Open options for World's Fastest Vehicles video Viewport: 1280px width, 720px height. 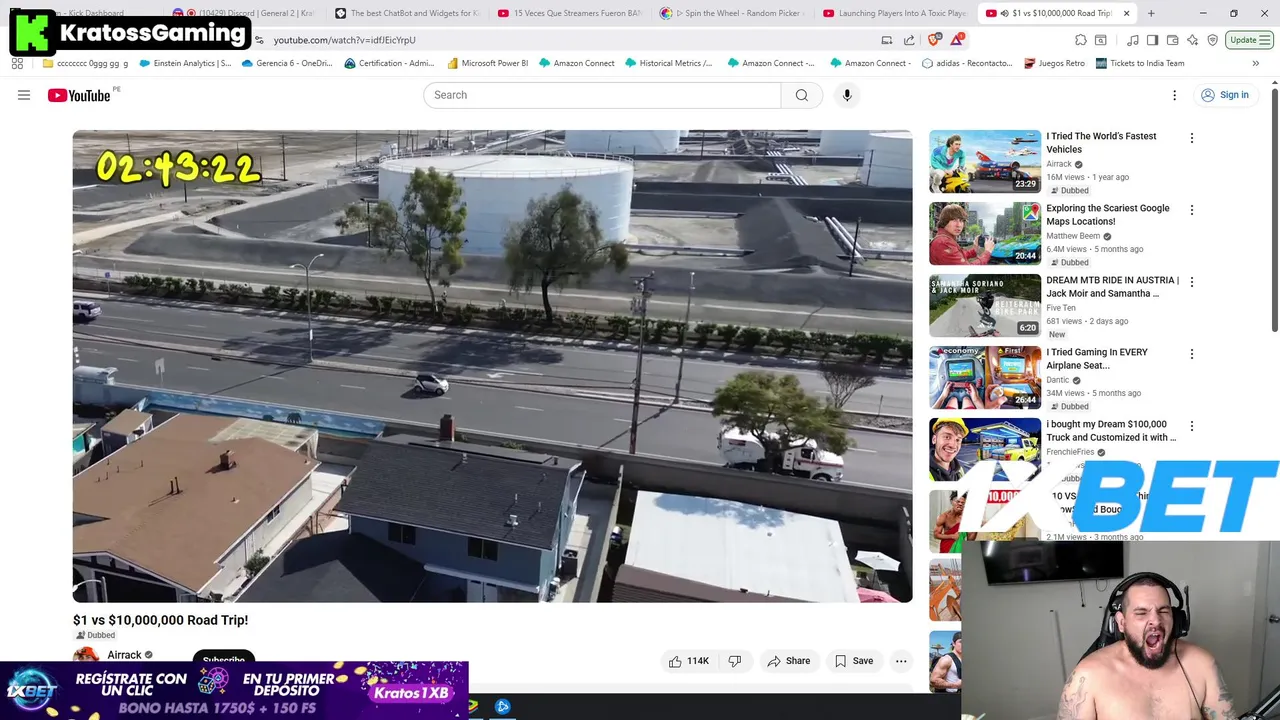1191,138
